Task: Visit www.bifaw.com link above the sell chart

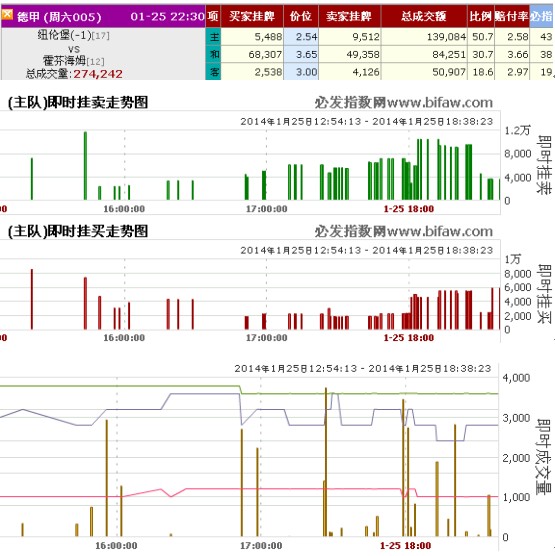Action: tap(440, 102)
